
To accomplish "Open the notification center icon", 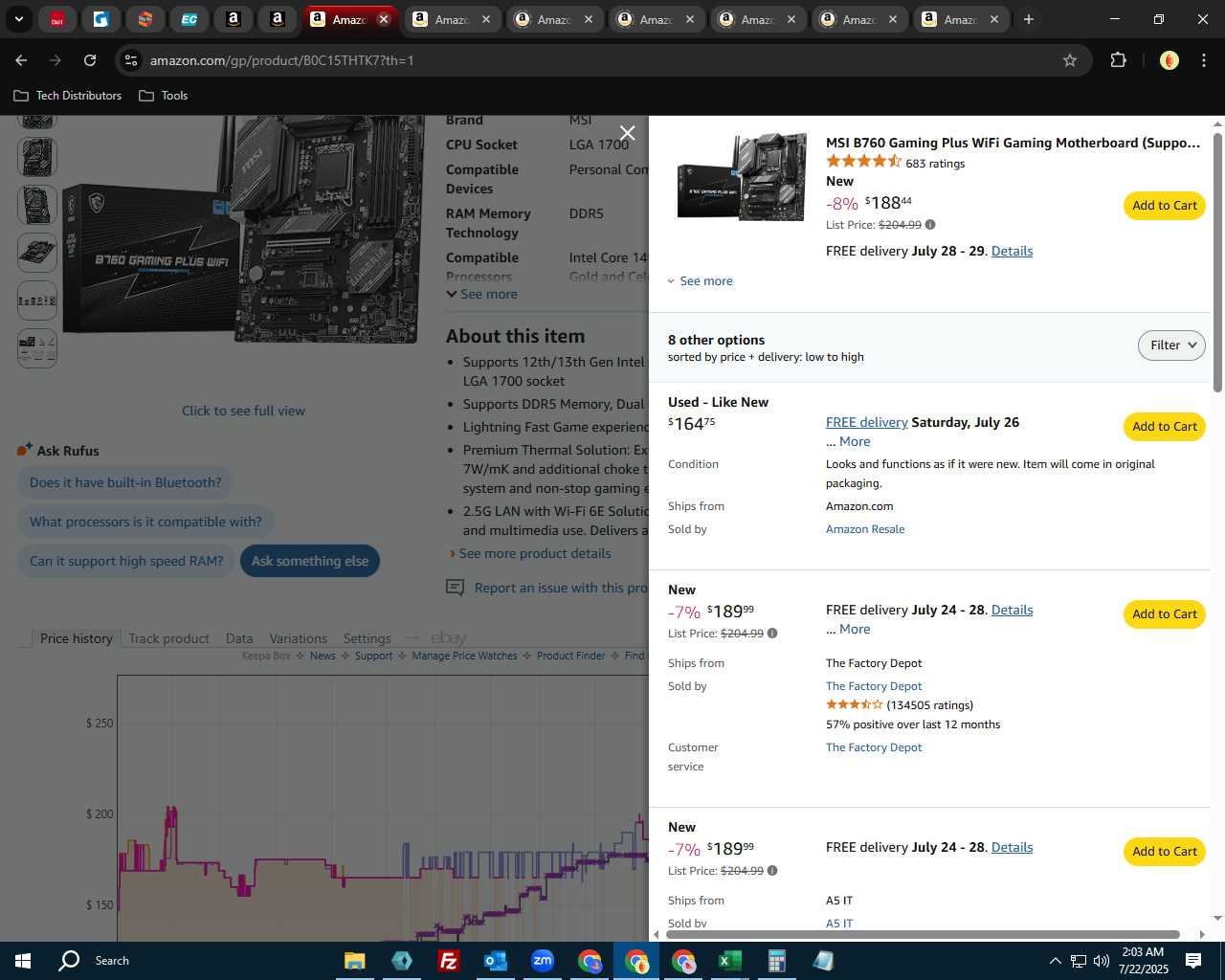I will [1193, 961].
